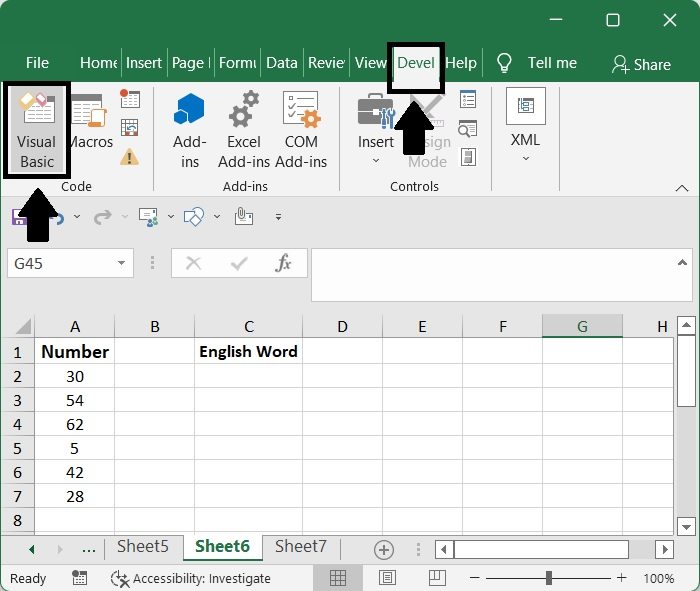Click Accessibility: Investigate in the status bar

pos(191,578)
